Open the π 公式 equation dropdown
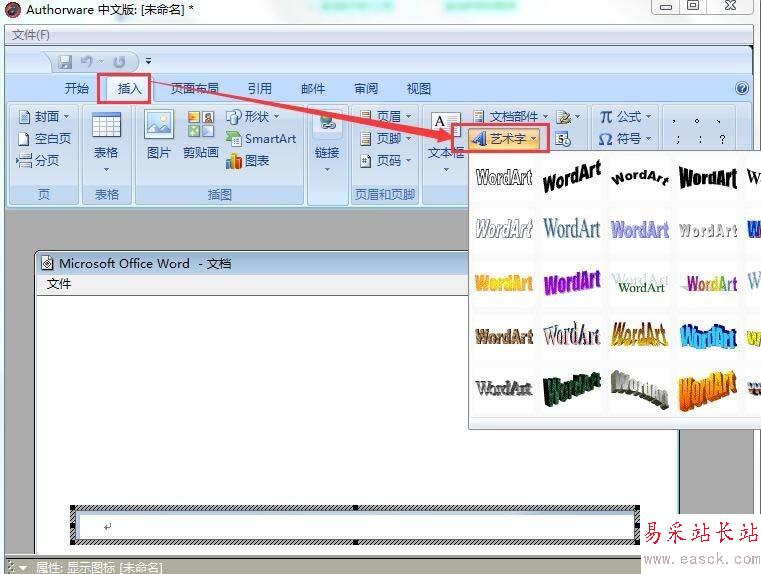 click(625, 116)
